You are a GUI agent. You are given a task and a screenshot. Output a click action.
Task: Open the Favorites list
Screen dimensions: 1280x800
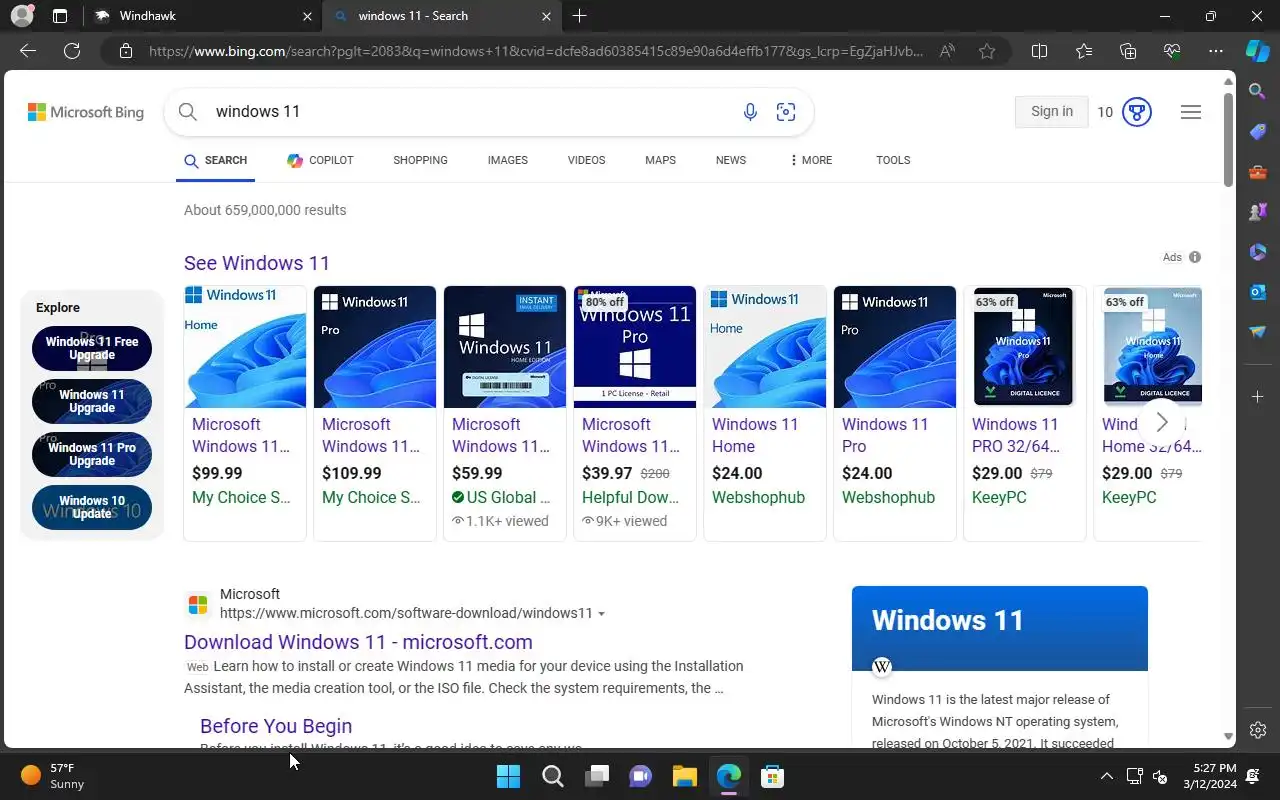tap(1084, 51)
